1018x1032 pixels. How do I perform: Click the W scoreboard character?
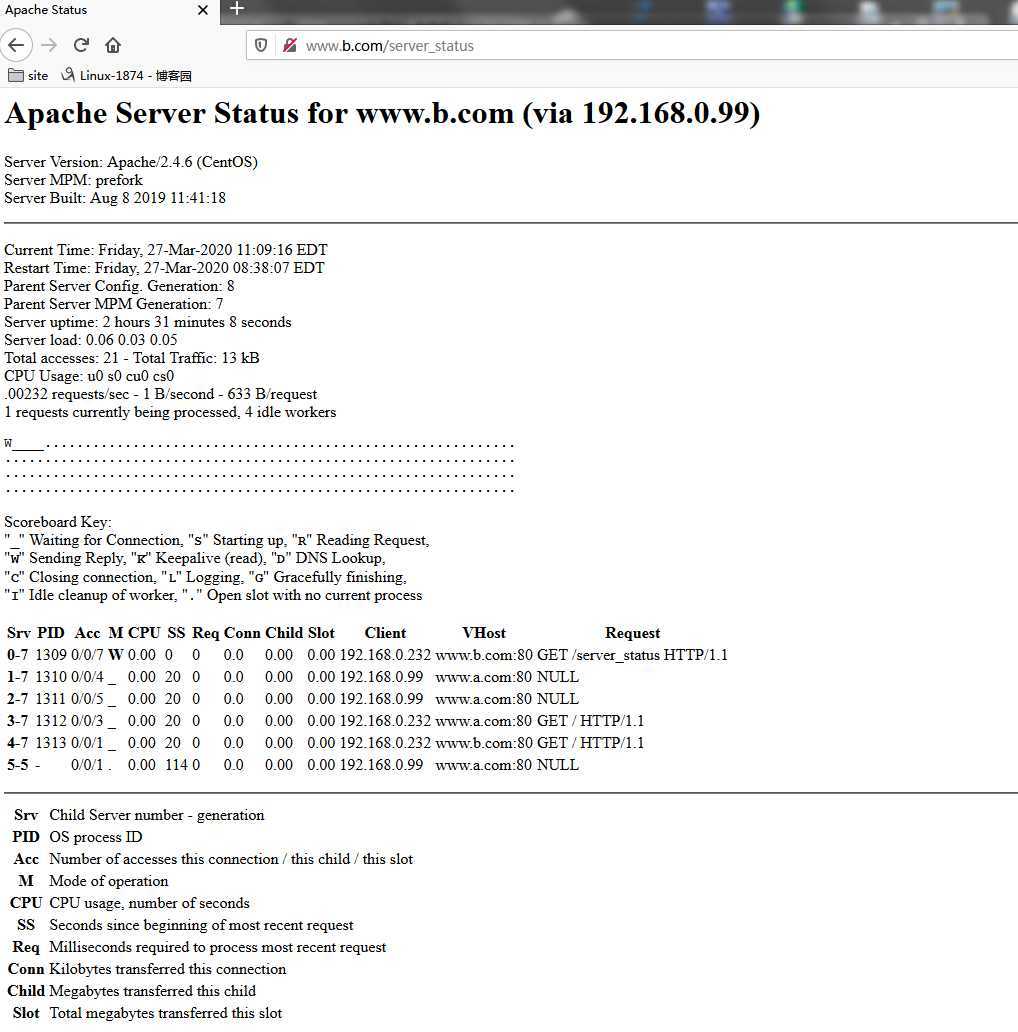point(8,443)
